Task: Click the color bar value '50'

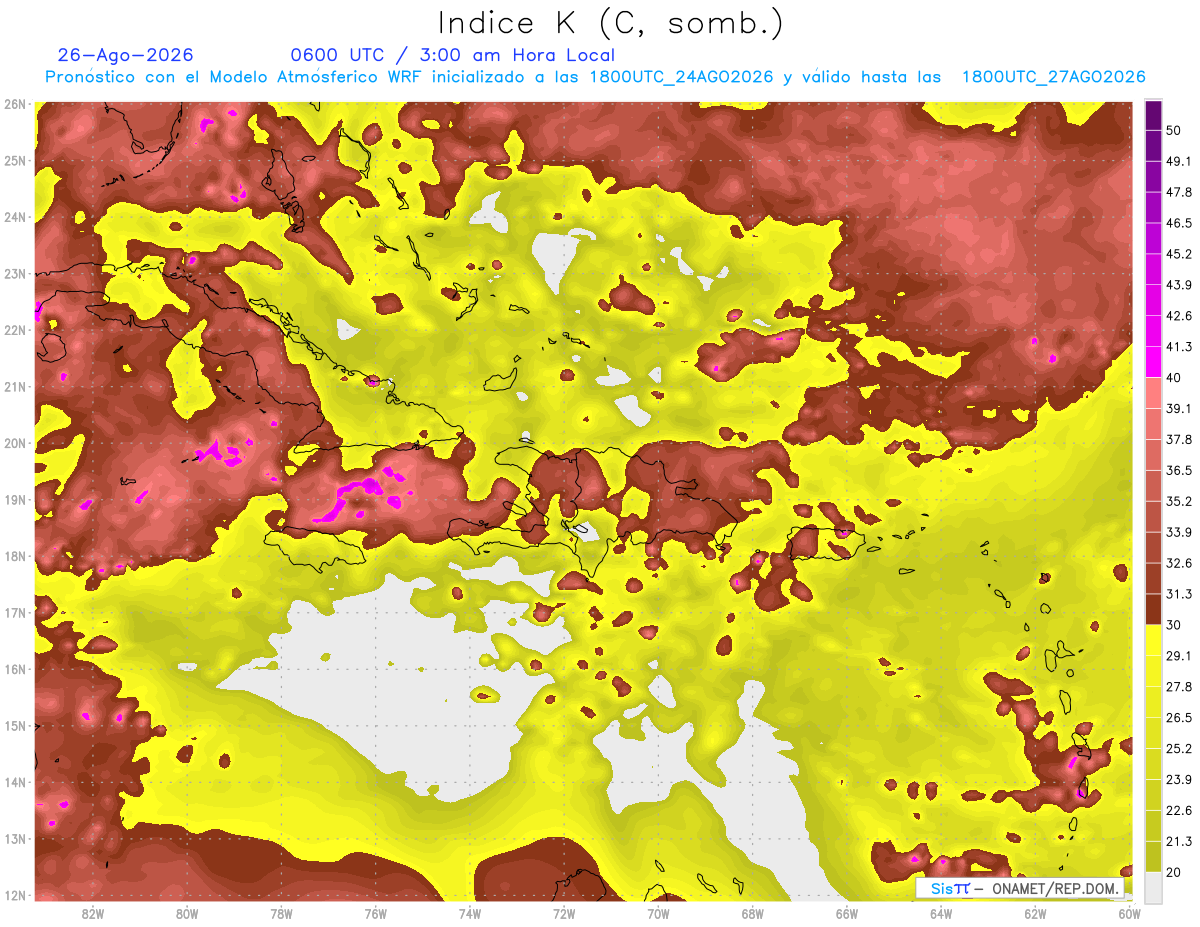Action: coord(1175,129)
